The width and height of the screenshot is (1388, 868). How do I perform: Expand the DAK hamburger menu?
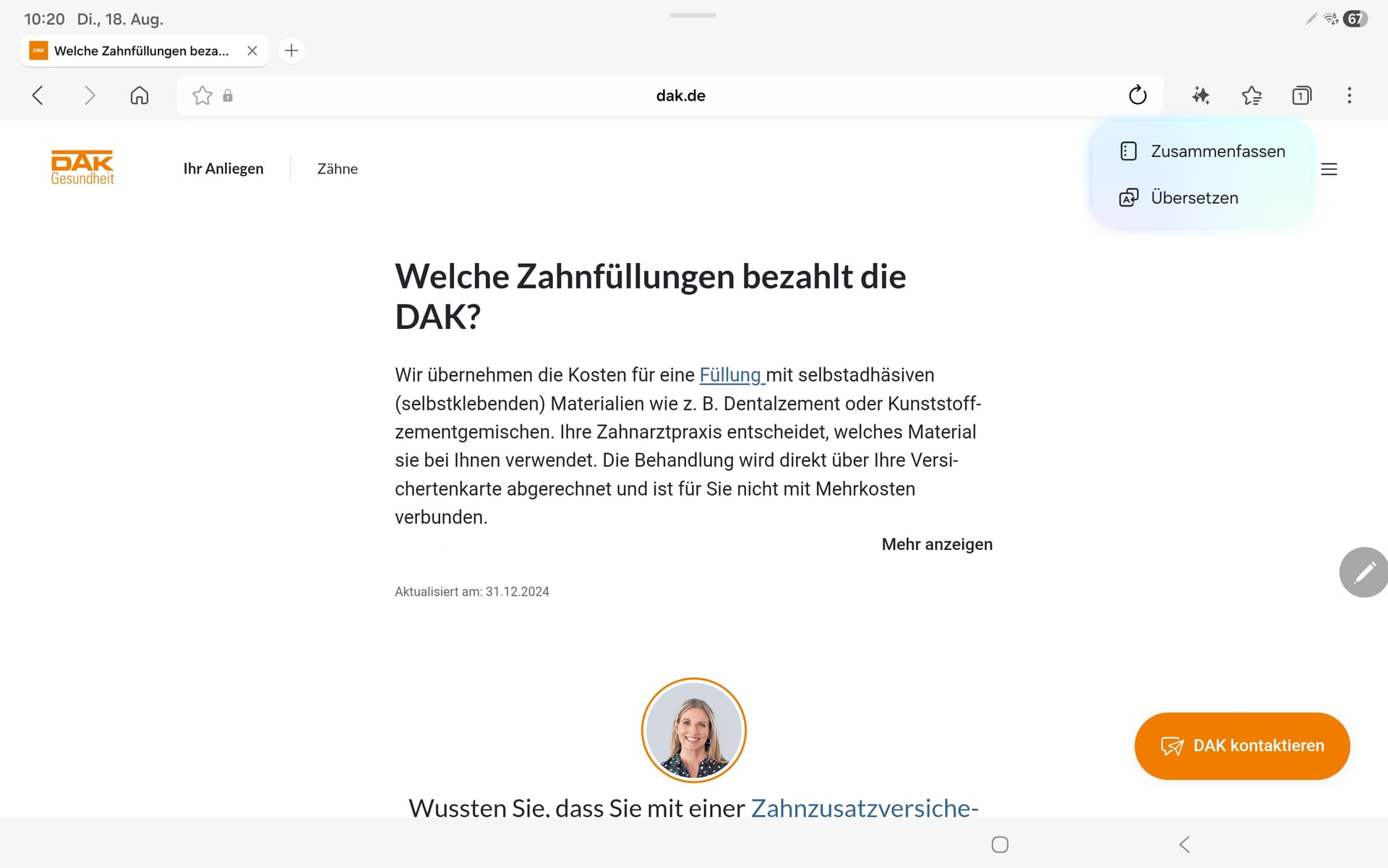tap(1329, 169)
